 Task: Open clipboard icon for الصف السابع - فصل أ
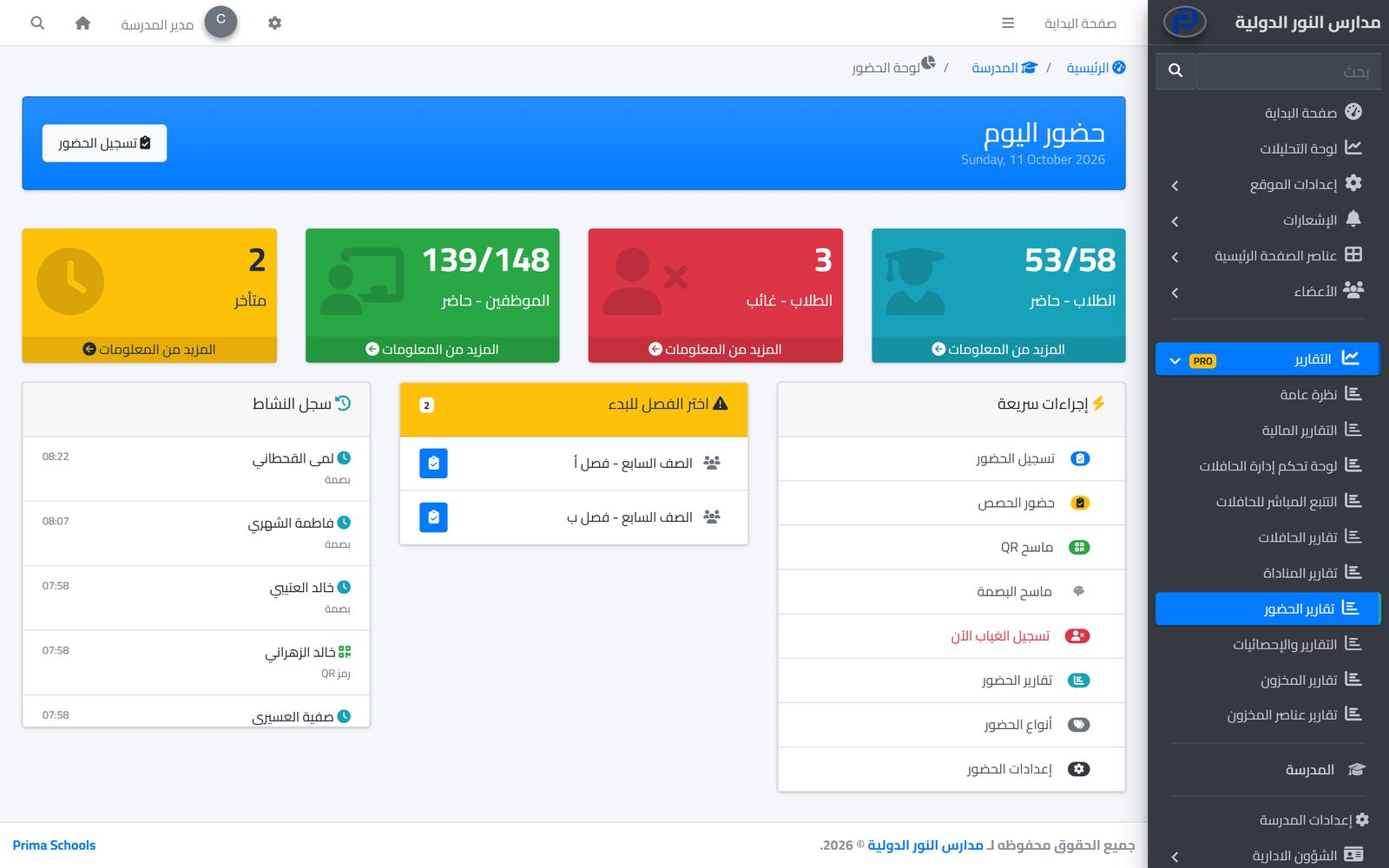[x=433, y=464]
